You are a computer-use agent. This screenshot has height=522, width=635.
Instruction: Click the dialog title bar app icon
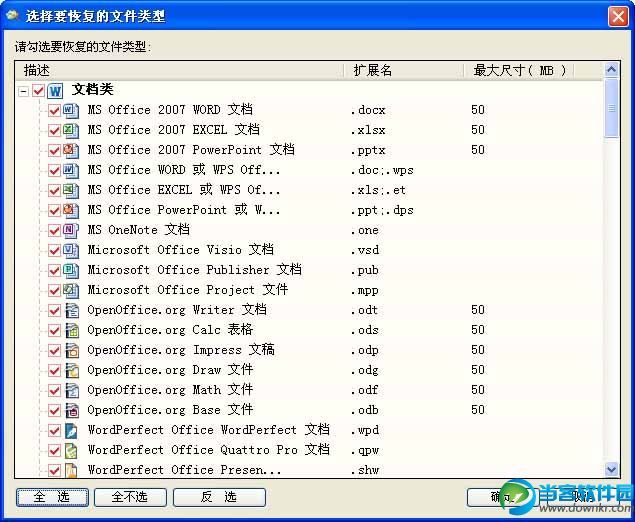pos(13,15)
